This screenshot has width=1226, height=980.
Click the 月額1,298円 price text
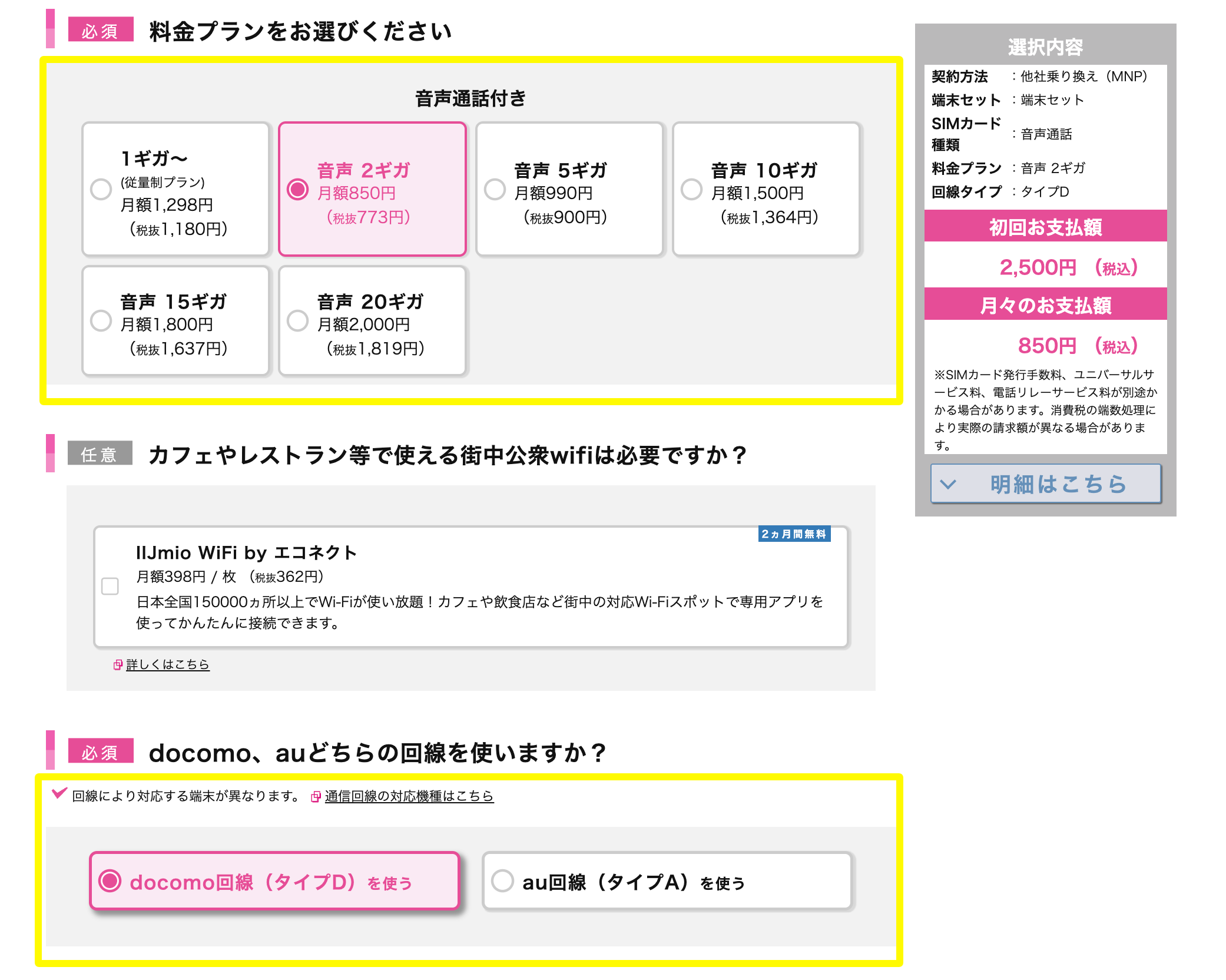coord(167,205)
